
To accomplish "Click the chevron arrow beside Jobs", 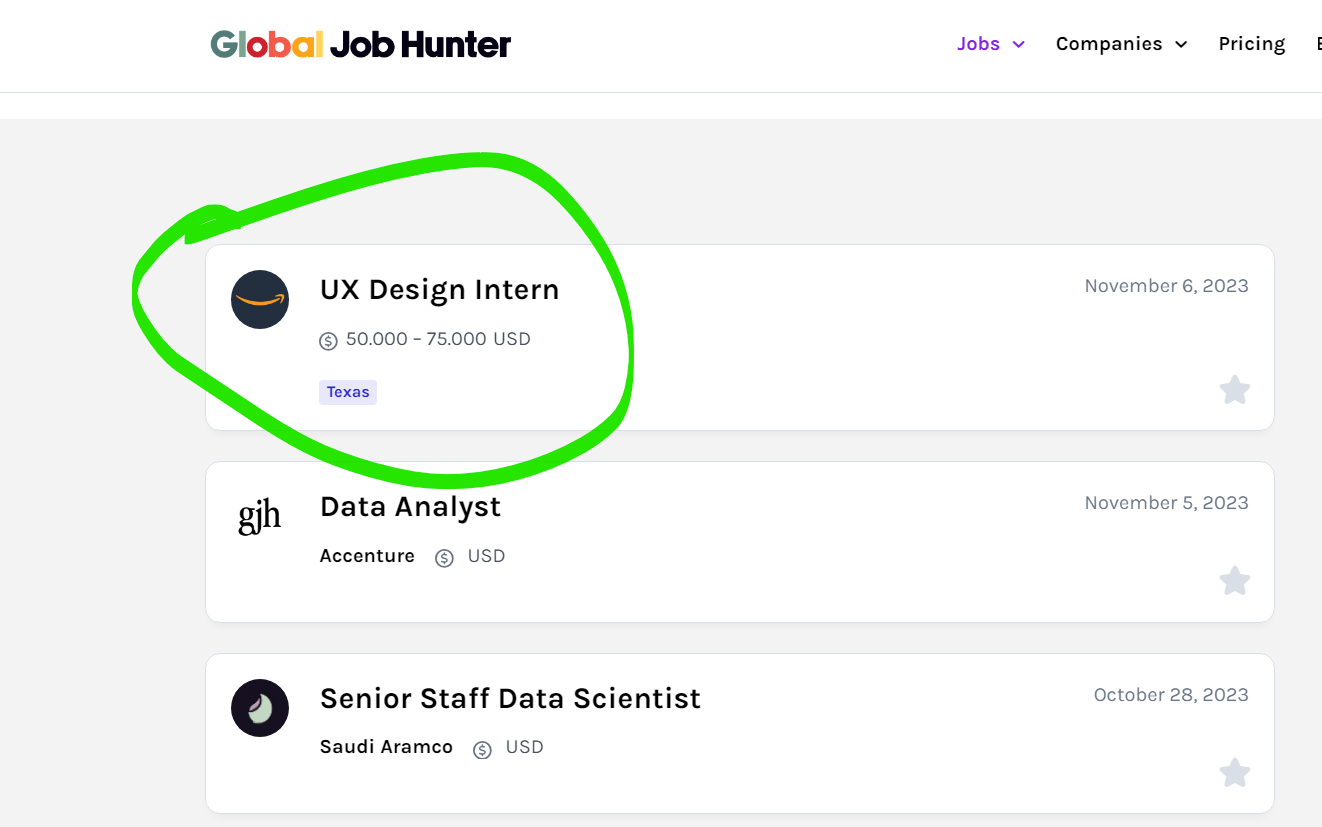I will point(1019,45).
